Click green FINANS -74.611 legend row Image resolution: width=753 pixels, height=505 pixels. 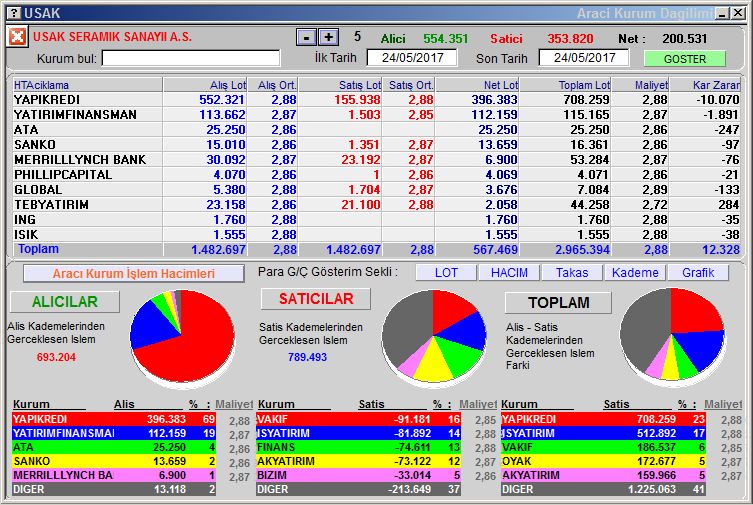[359, 447]
